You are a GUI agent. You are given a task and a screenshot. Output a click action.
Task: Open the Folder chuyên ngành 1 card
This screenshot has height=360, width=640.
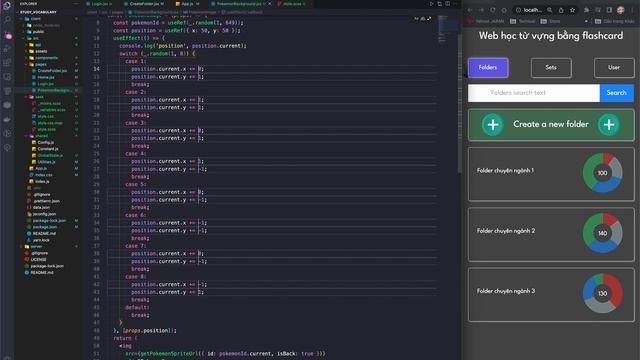click(551, 174)
